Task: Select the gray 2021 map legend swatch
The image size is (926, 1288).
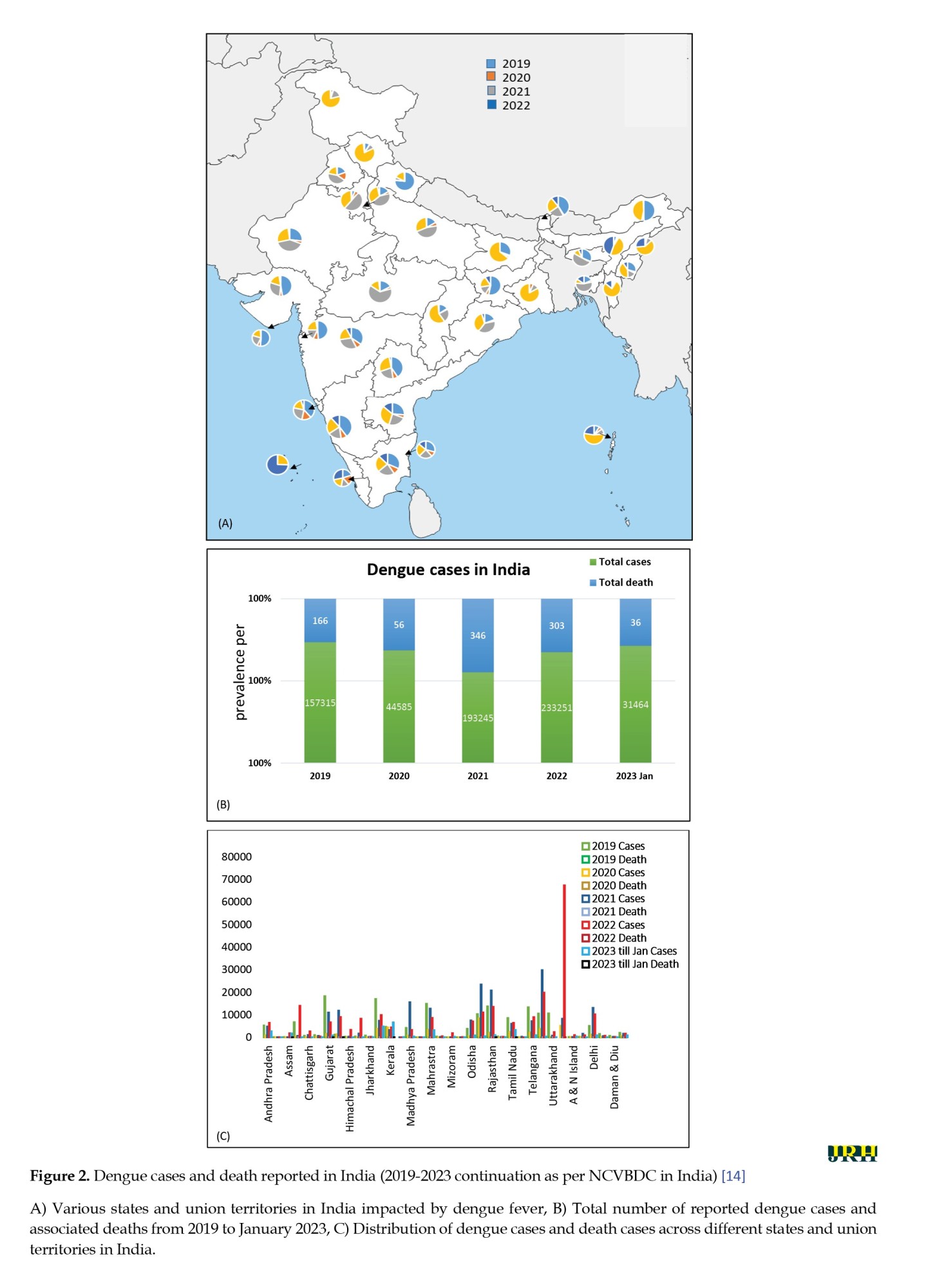Action: tap(491, 91)
